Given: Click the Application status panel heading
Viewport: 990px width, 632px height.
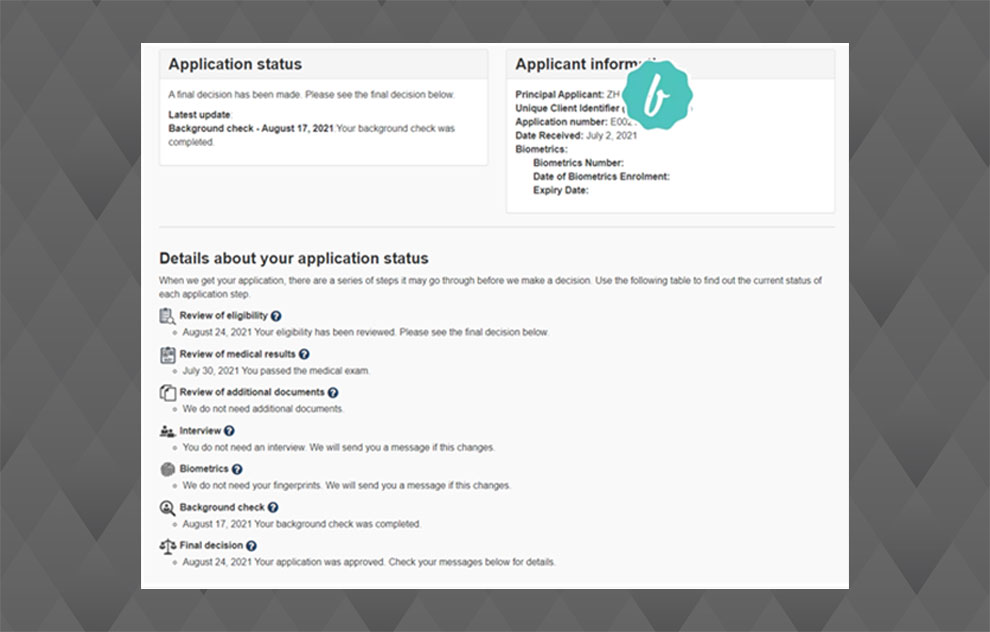Looking at the screenshot, I should tap(235, 65).
